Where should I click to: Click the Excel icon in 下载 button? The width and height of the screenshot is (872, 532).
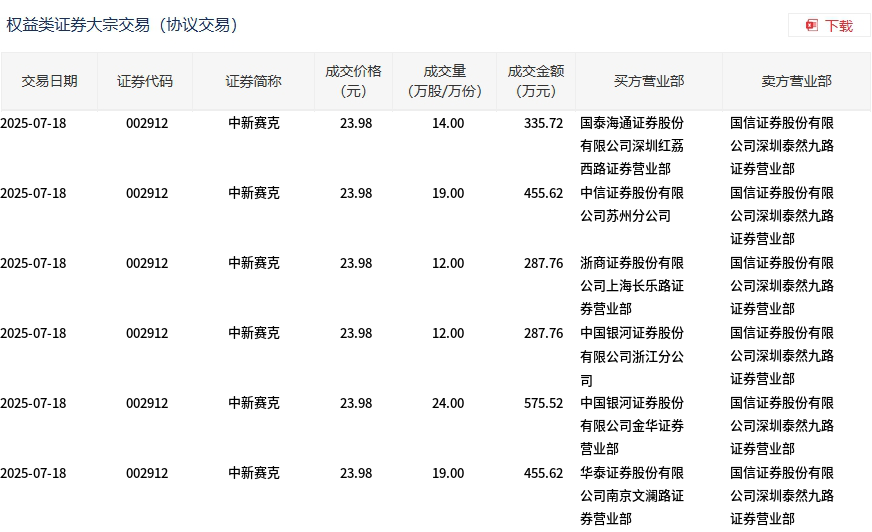click(811, 26)
